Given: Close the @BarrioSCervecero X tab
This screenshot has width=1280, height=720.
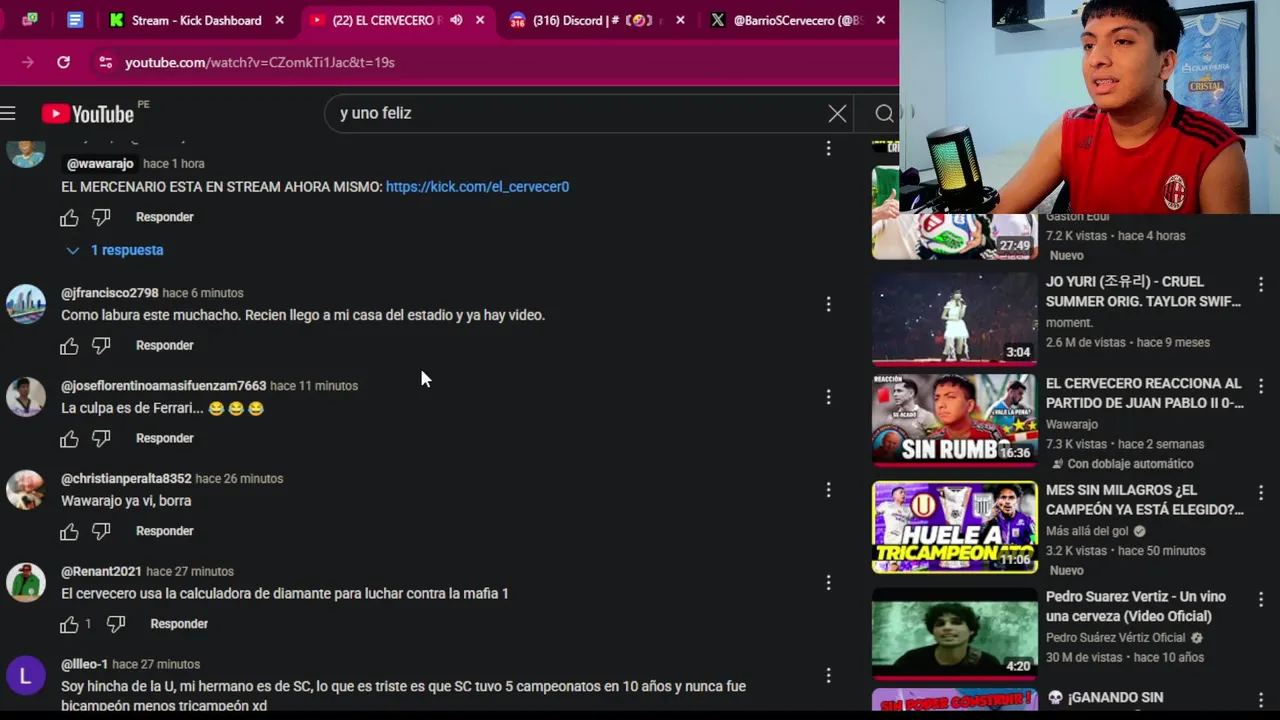Looking at the screenshot, I should (880, 20).
